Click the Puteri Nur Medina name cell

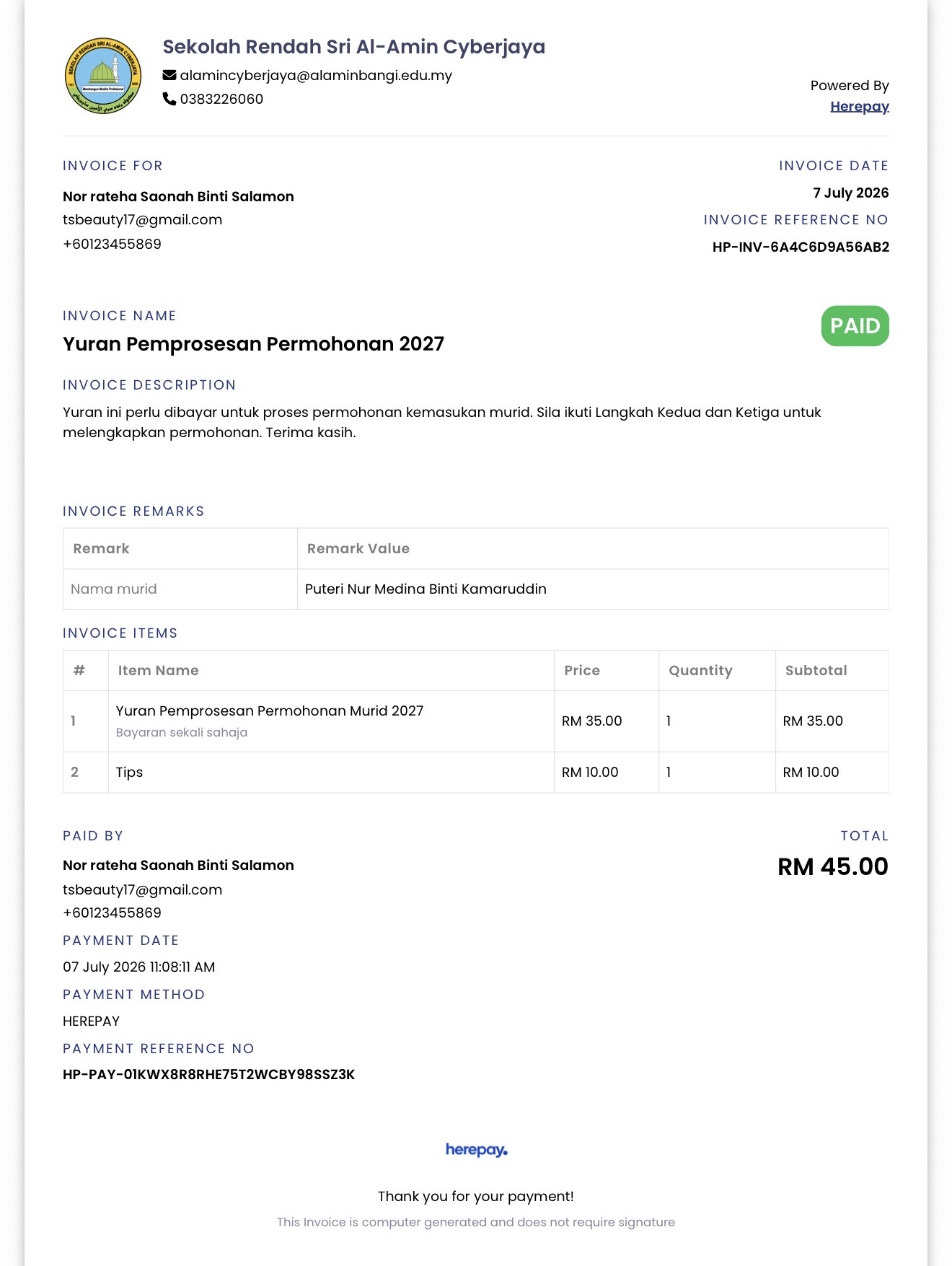[x=593, y=589]
